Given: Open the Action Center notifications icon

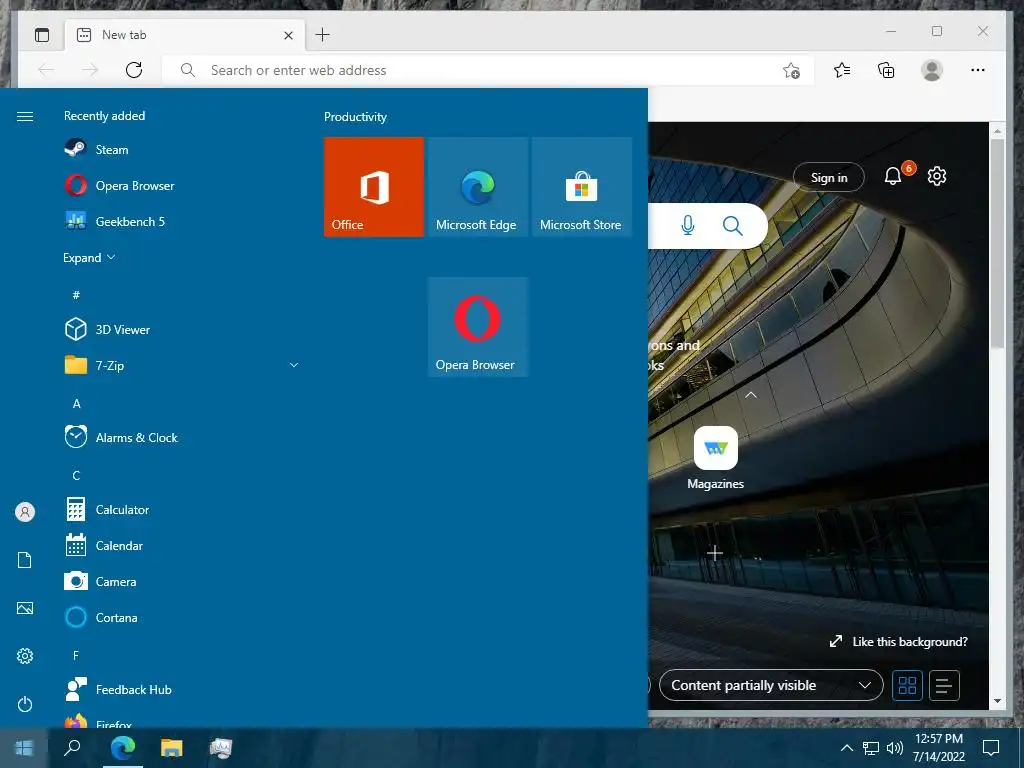Looking at the screenshot, I should 991,748.
